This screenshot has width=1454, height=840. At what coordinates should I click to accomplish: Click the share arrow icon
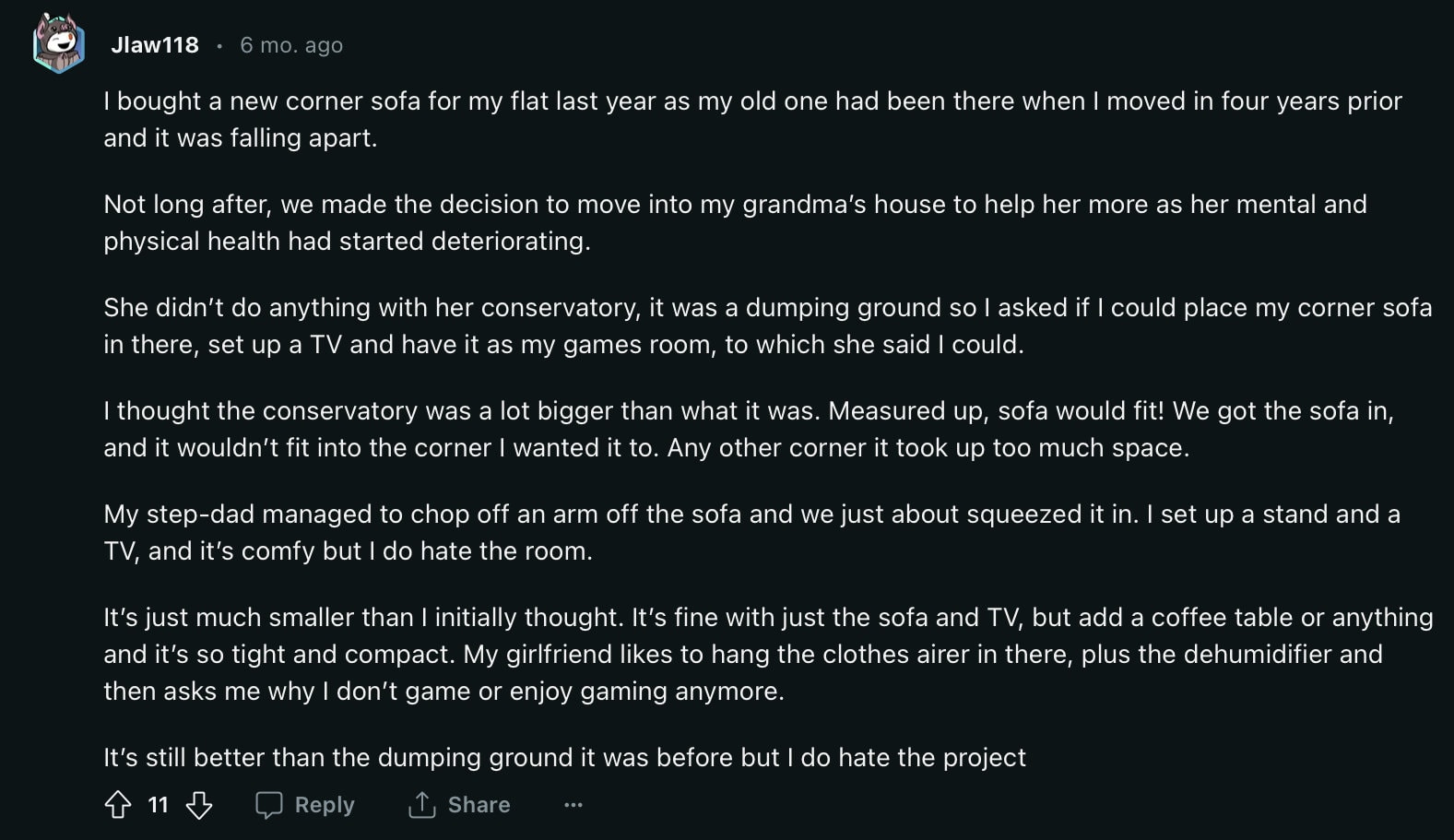(x=421, y=805)
